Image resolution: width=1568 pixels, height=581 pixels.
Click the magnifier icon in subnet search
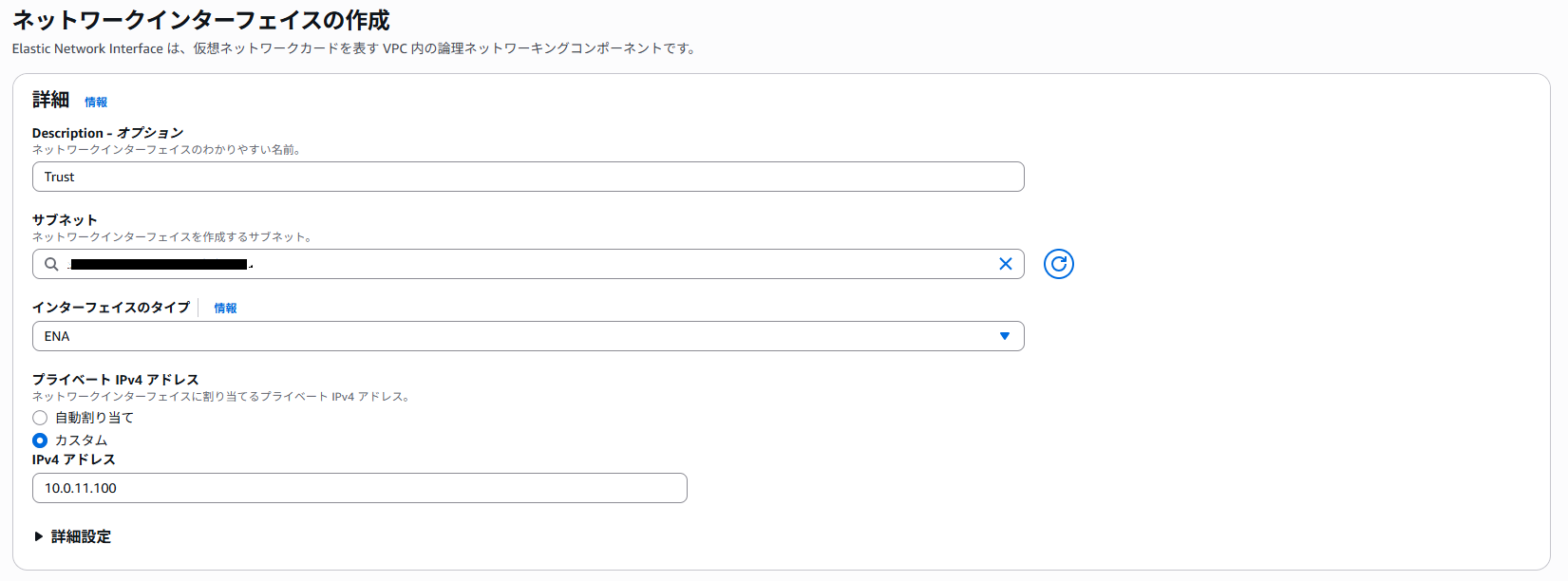coord(51,264)
